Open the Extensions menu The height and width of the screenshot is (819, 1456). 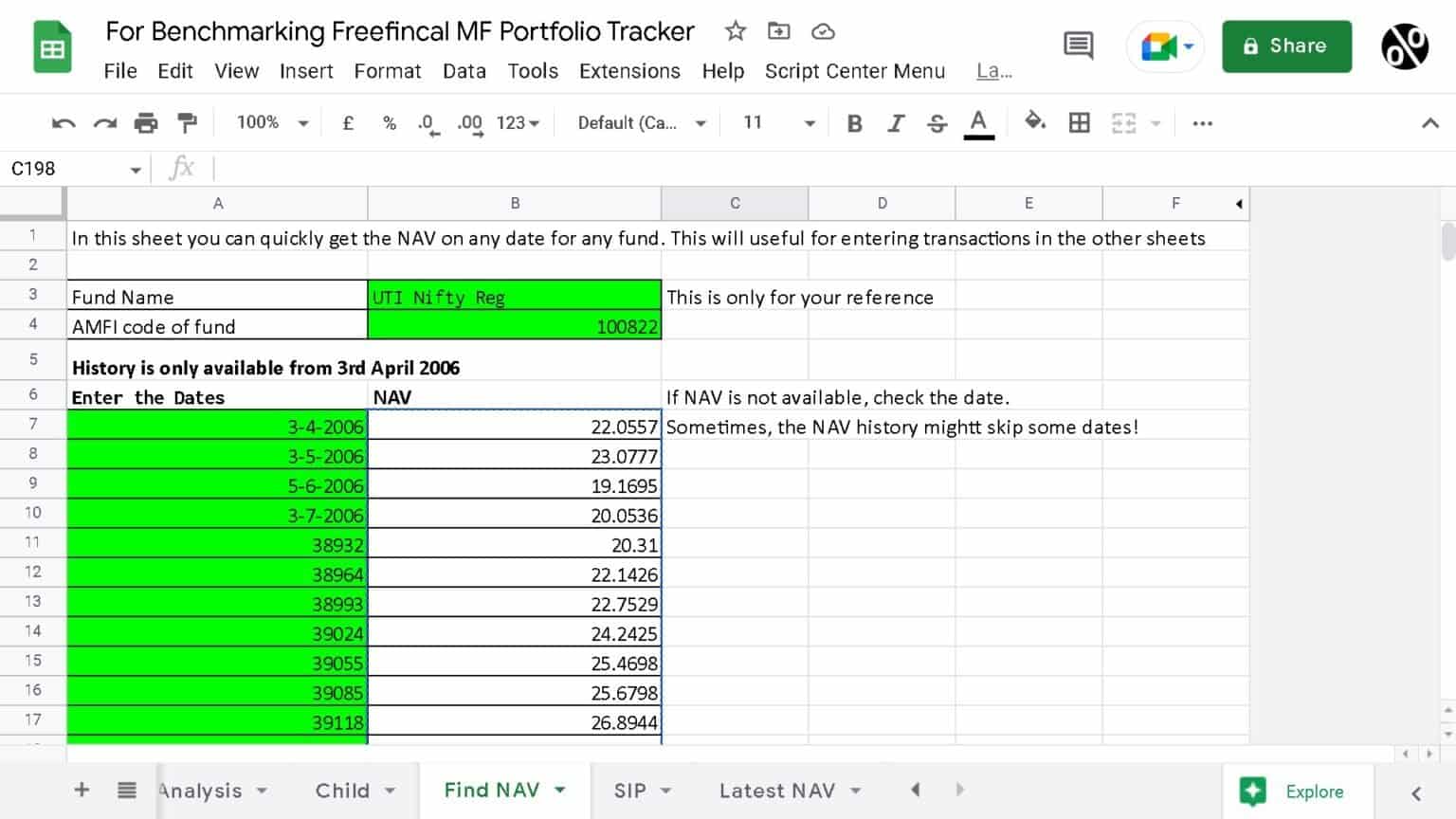[628, 71]
